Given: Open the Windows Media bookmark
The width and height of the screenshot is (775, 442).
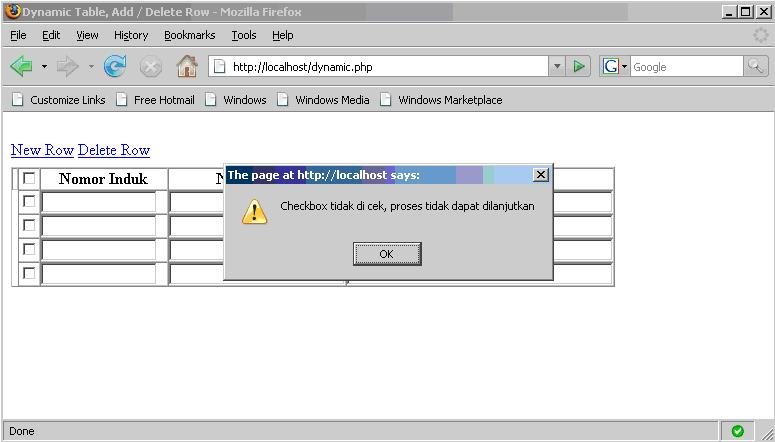Looking at the screenshot, I should click(323, 100).
